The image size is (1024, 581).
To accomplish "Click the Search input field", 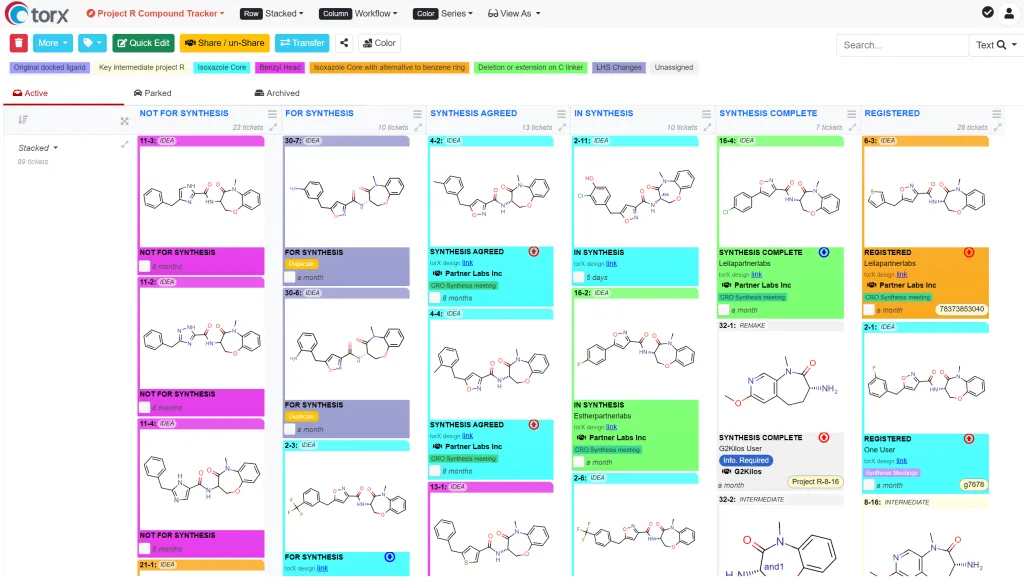I will [x=902, y=45].
